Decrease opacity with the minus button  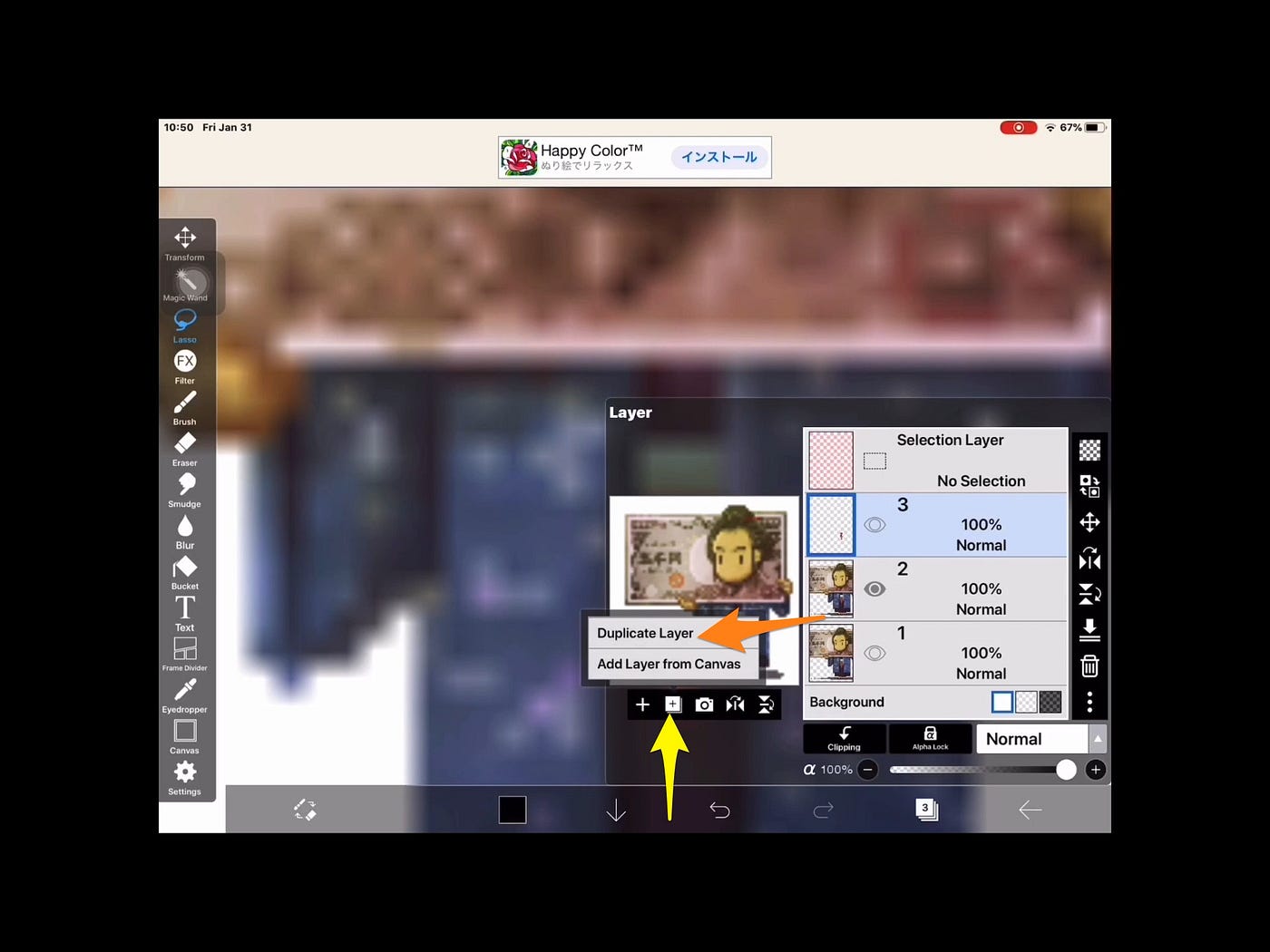point(868,770)
